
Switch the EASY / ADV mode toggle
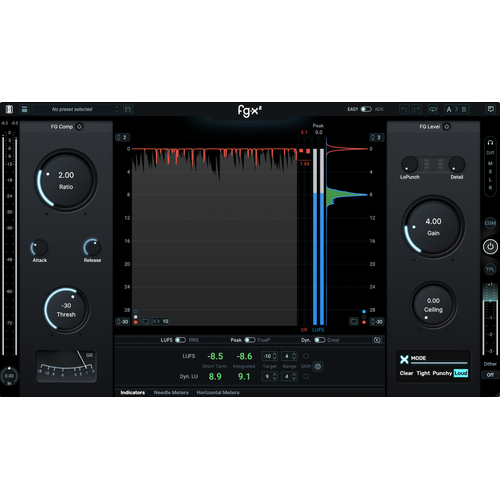[x=366, y=109]
